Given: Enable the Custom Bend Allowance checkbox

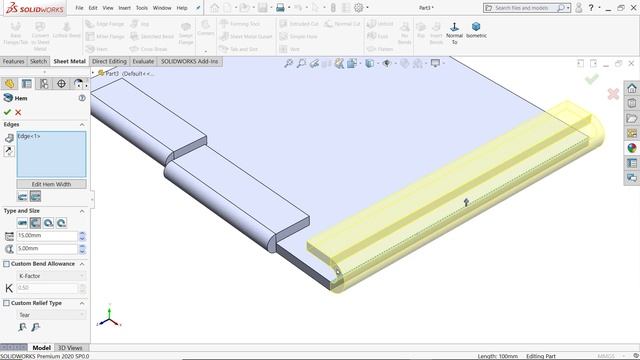Looking at the screenshot, I should (x=7, y=264).
